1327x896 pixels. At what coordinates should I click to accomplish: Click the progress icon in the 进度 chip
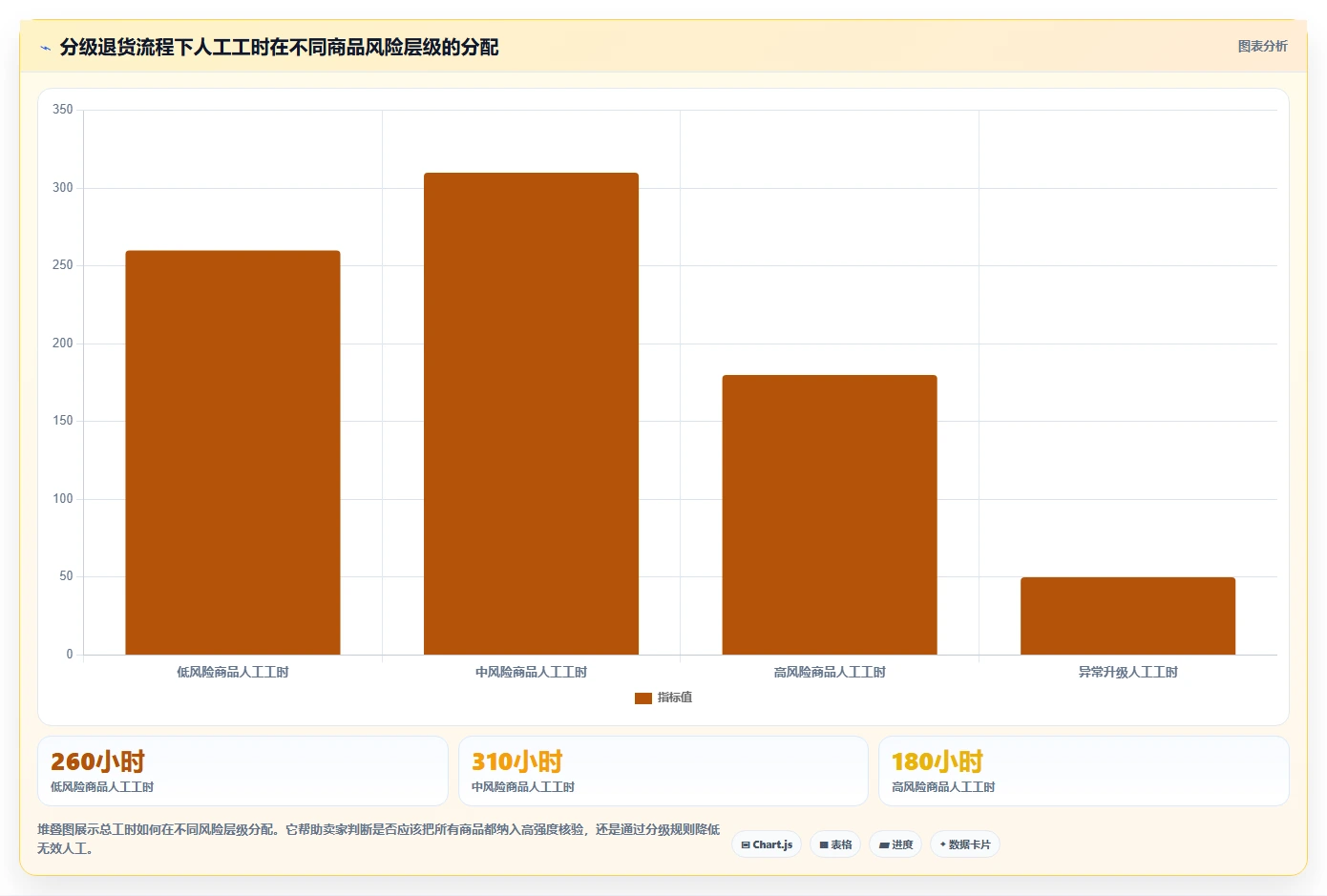(x=884, y=845)
